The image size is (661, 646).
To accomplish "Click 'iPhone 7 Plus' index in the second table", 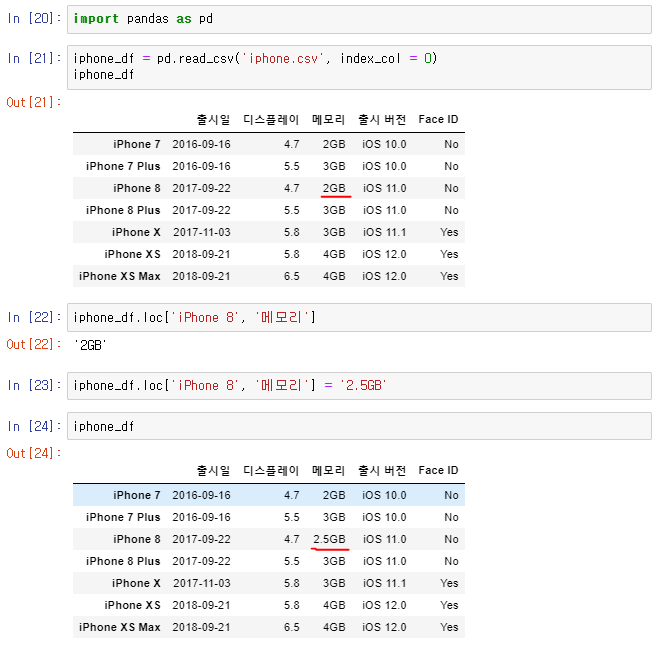I will [x=123, y=517].
